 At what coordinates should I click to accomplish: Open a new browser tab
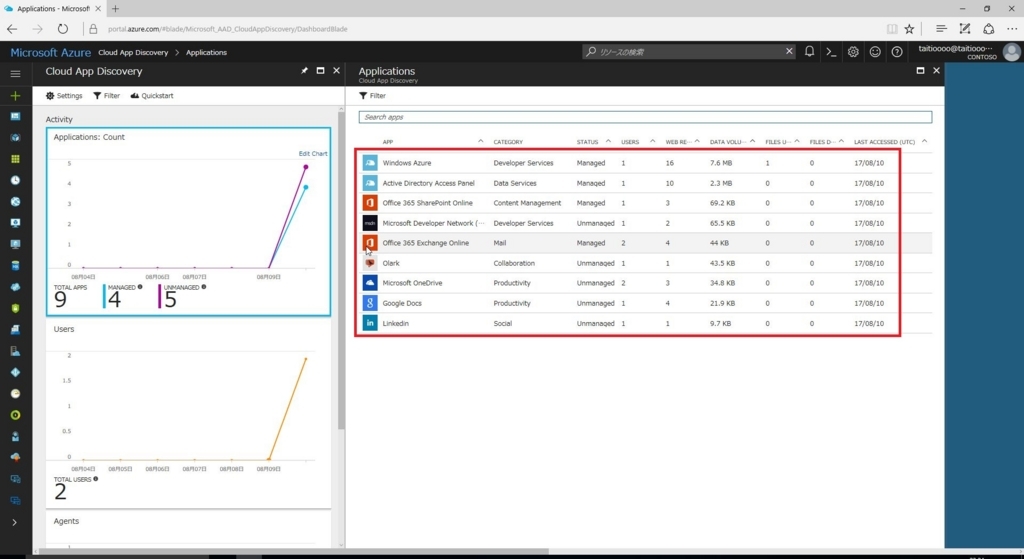click(116, 8)
